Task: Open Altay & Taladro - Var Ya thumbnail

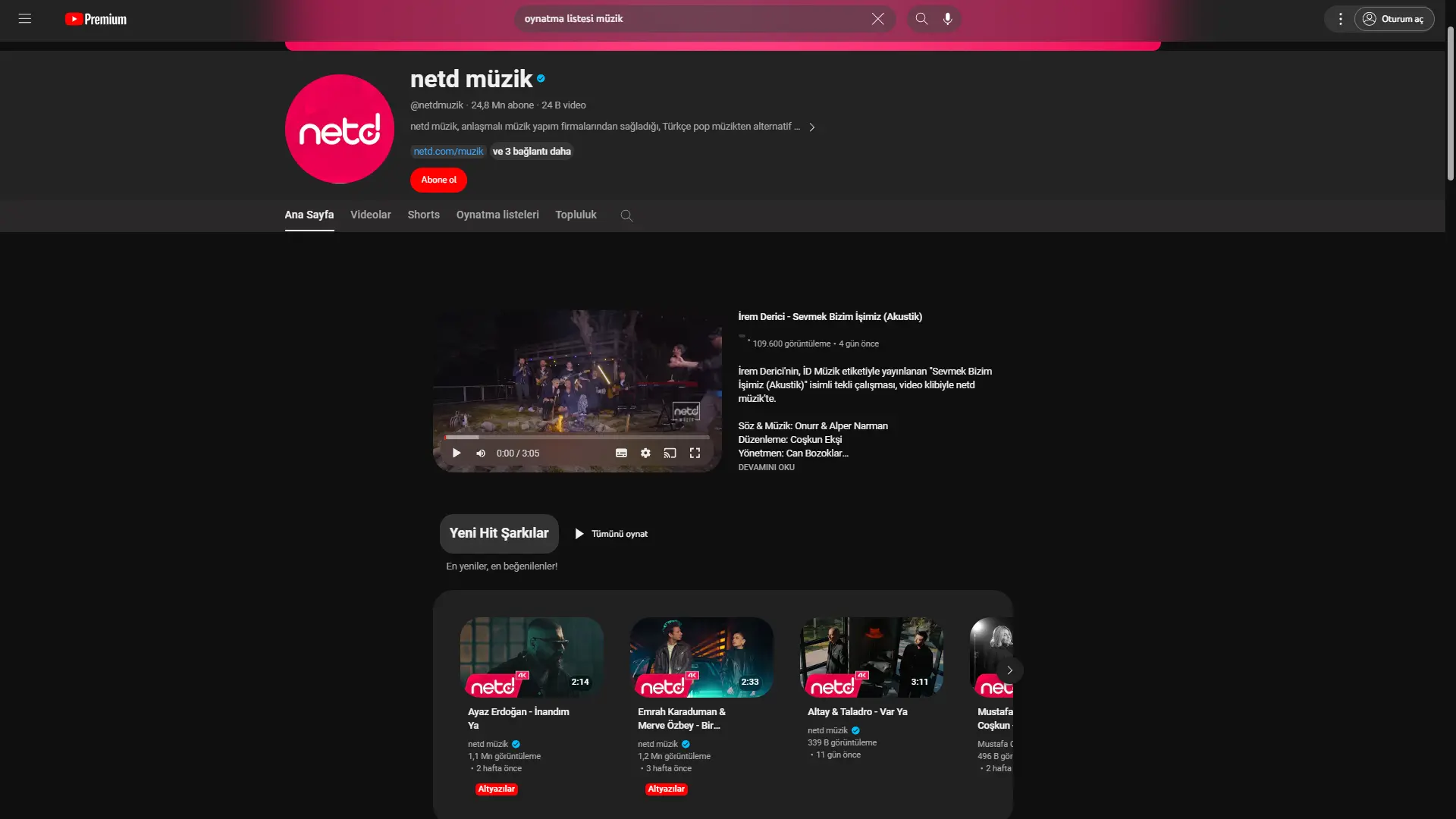Action: pyautogui.click(x=871, y=657)
